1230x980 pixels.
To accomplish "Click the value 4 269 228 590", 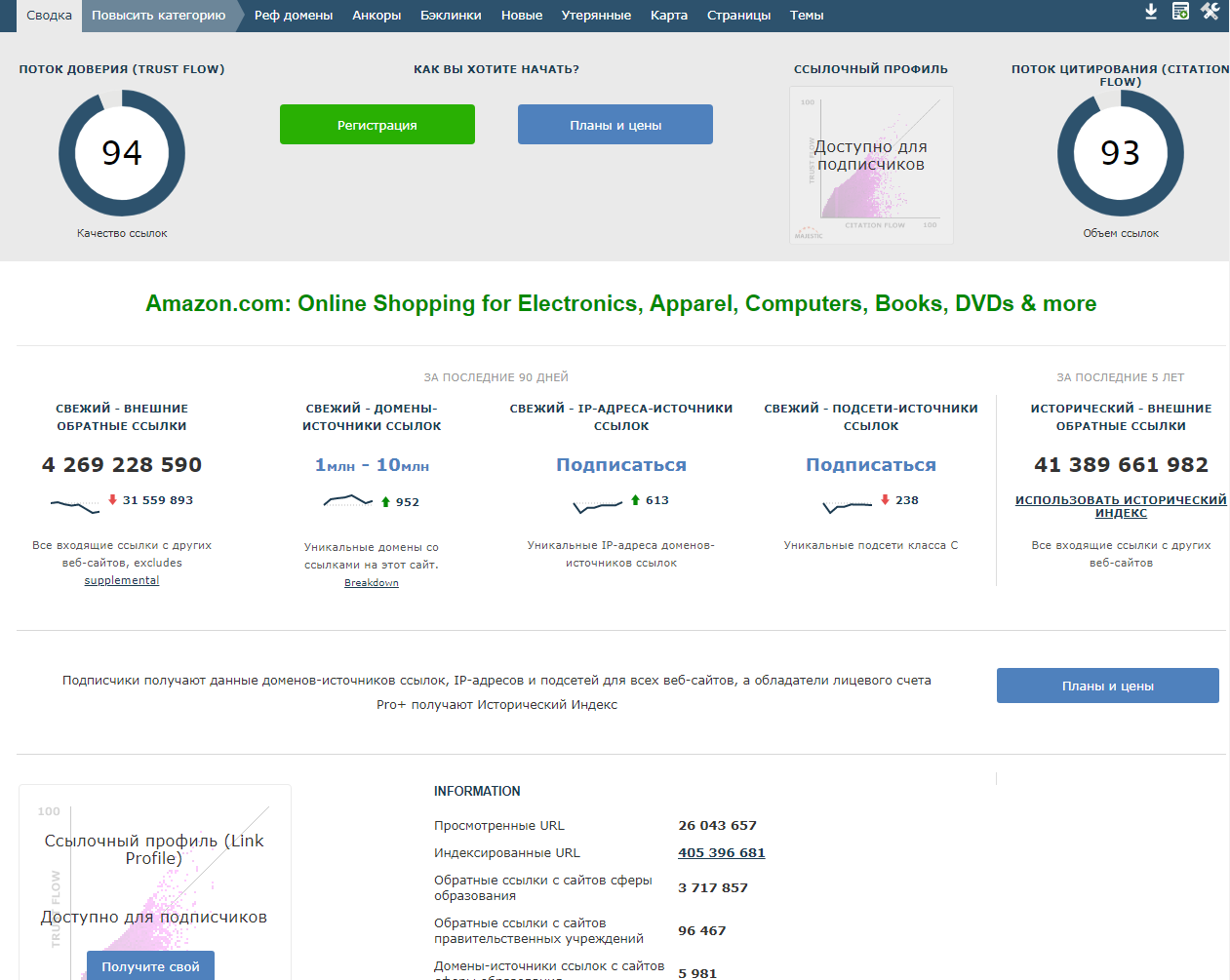I will (122, 465).
